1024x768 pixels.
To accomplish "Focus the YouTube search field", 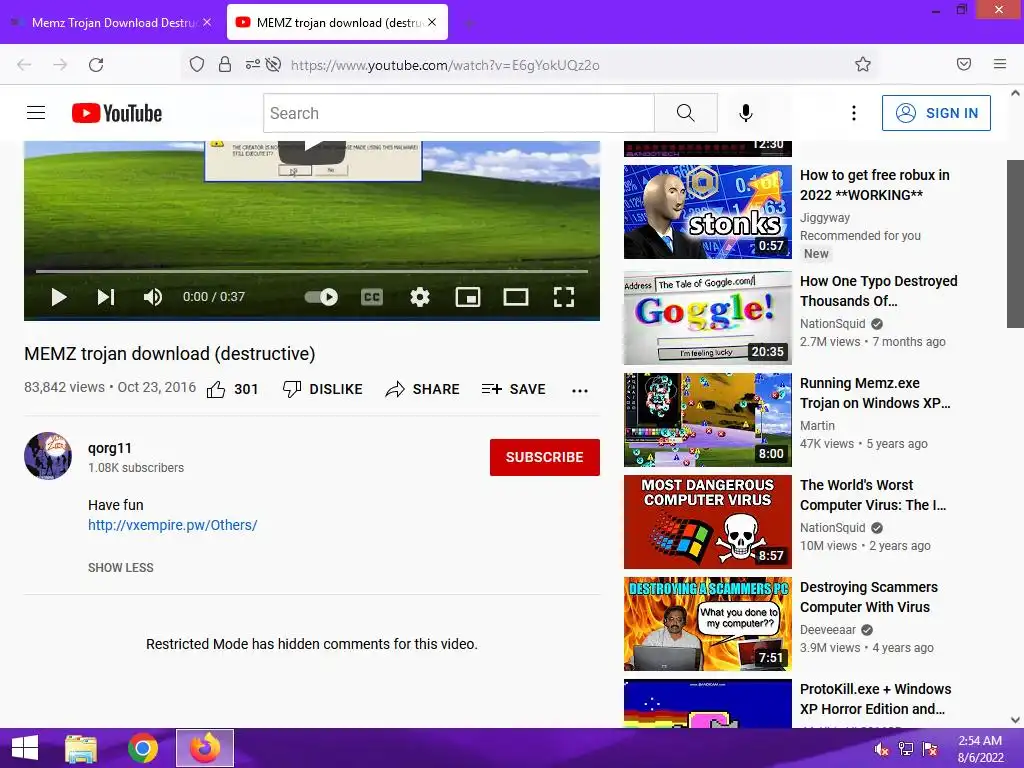I will (x=458, y=113).
